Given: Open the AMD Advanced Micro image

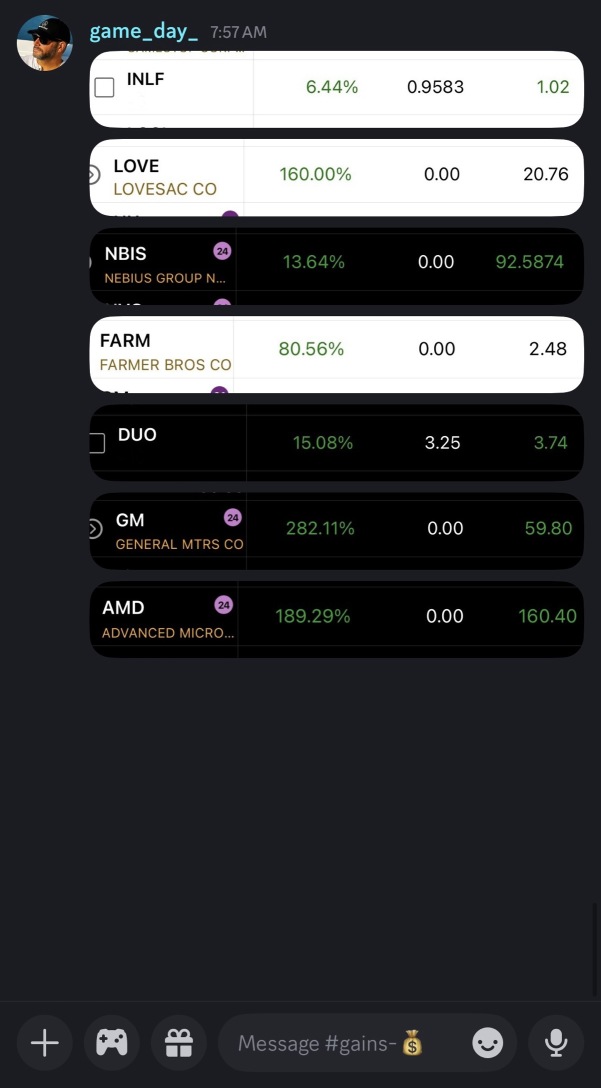Looking at the screenshot, I should (x=336, y=619).
